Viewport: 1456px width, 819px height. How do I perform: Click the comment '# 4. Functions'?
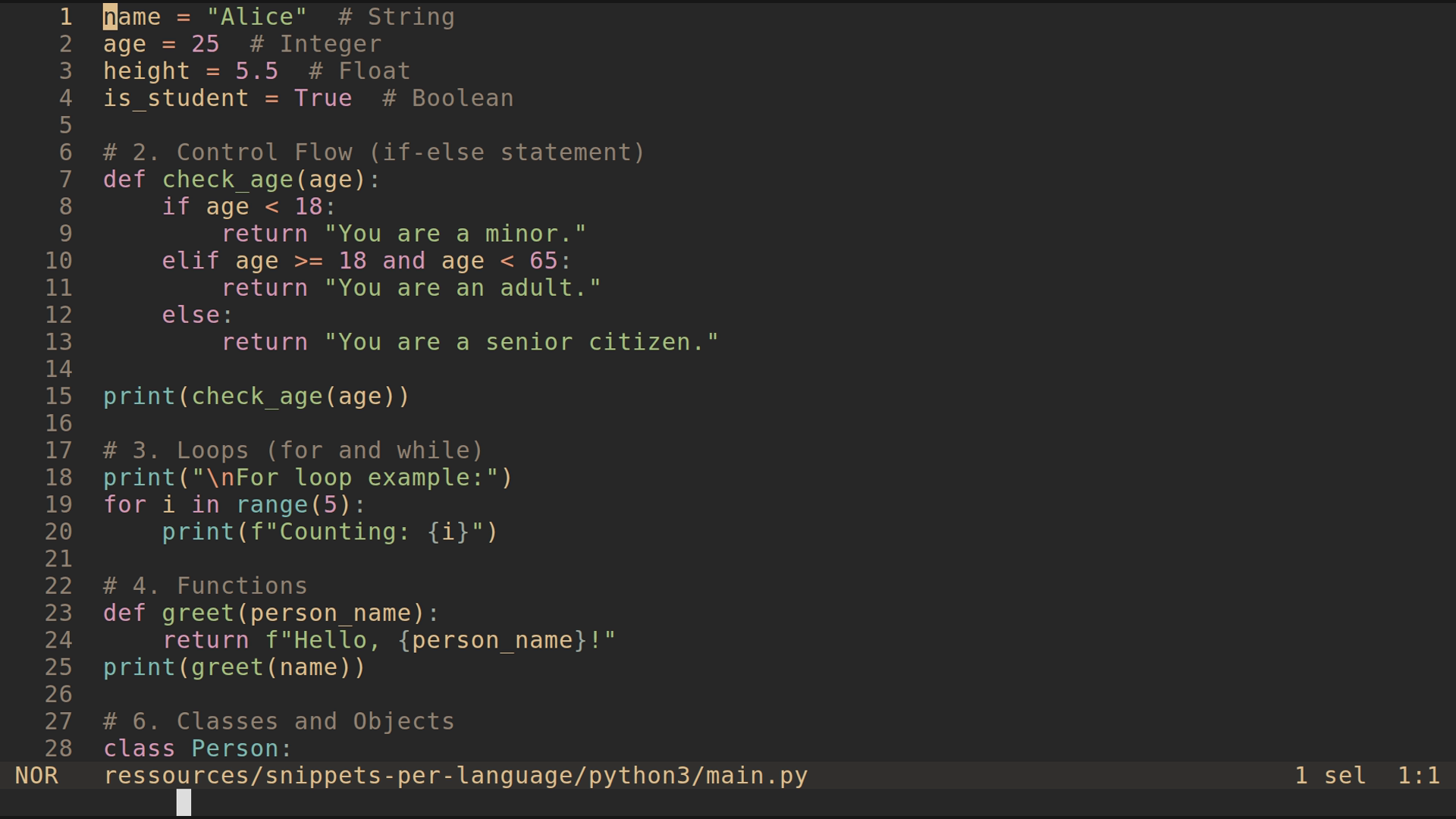point(205,585)
